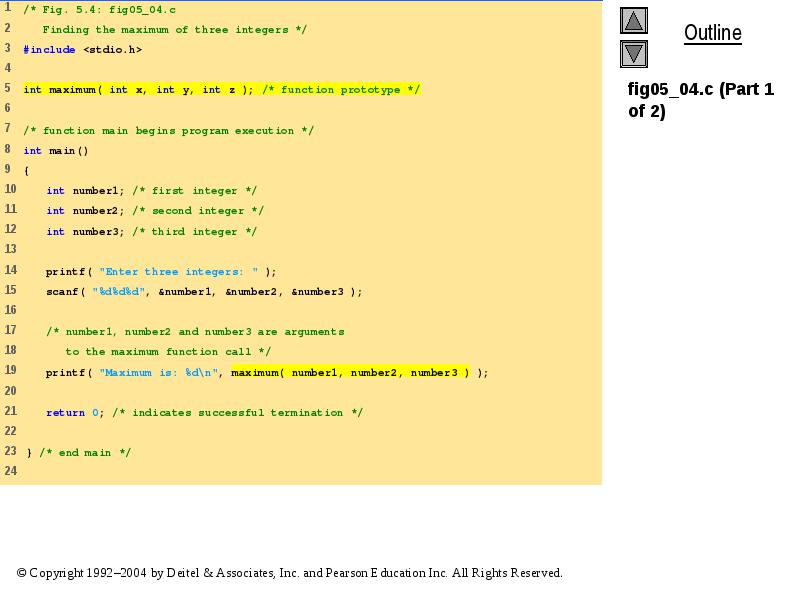Click the highlighted 'maximum( number1, number2, number3 )' call

350,372
